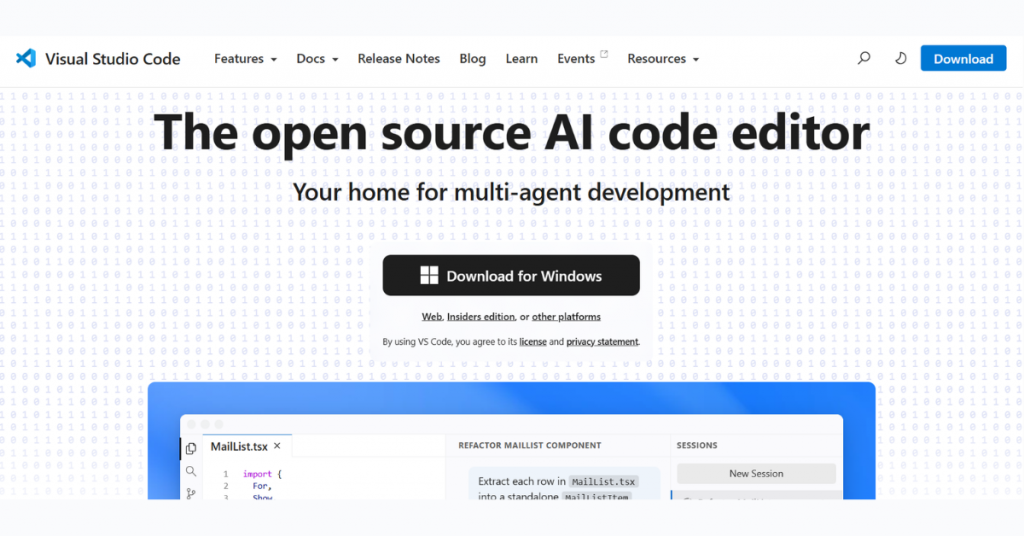Viewport: 1024px width, 536px height.
Task: Toggle dark theme with the moon icon
Action: 901,58
